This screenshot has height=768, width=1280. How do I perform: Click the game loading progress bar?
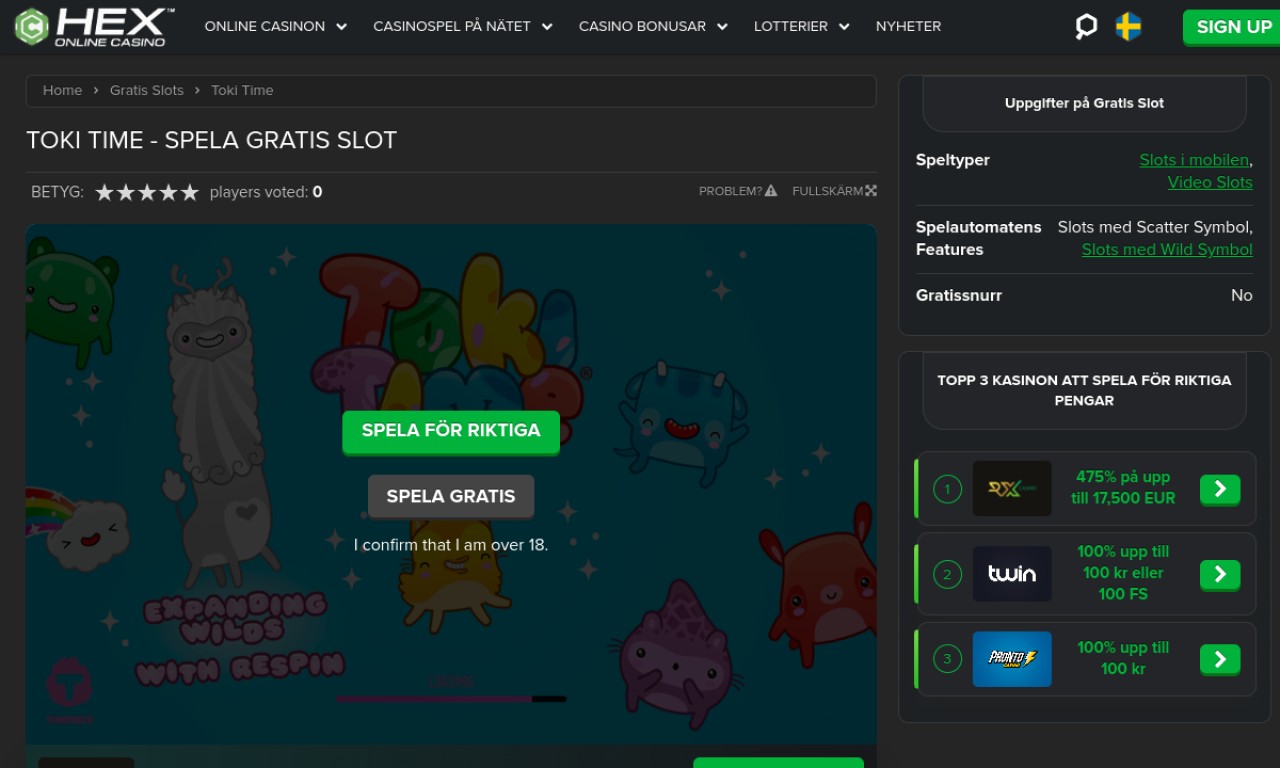coord(451,699)
